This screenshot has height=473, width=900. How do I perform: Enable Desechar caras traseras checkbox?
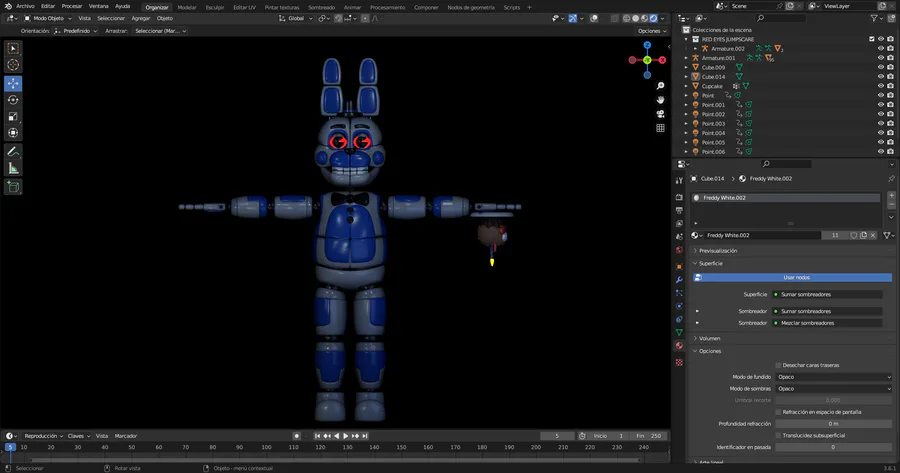pyautogui.click(x=778, y=365)
